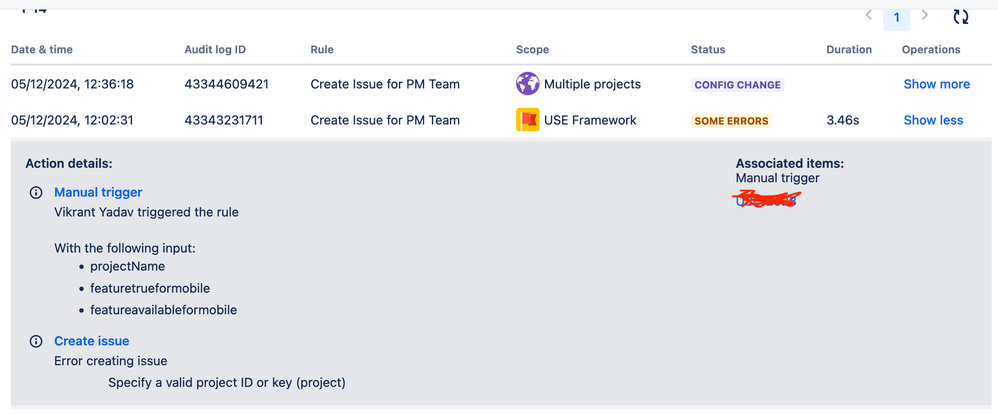Click the redacted associated item link
The height and width of the screenshot is (414, 998).
click(766, 200)
